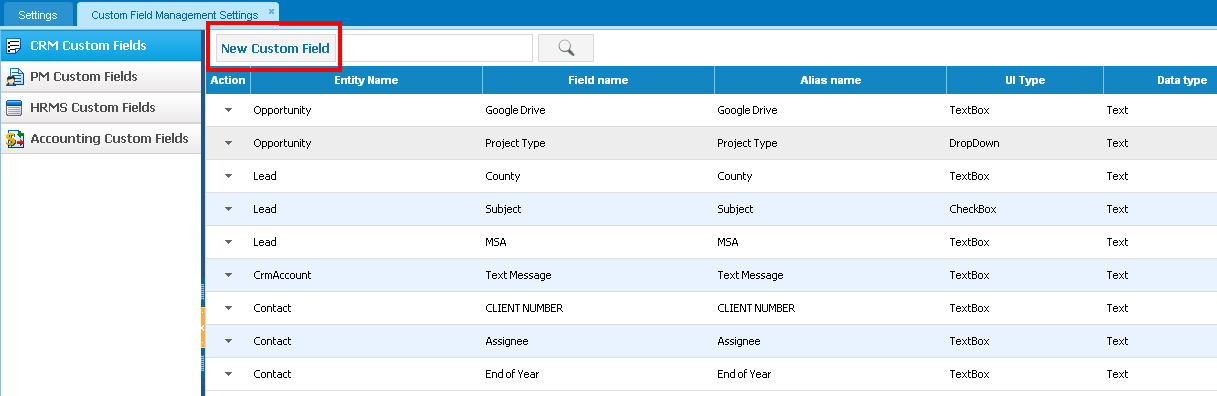
Task: Click TextBox UI type in MSA row
Action: pos(1025,242)
